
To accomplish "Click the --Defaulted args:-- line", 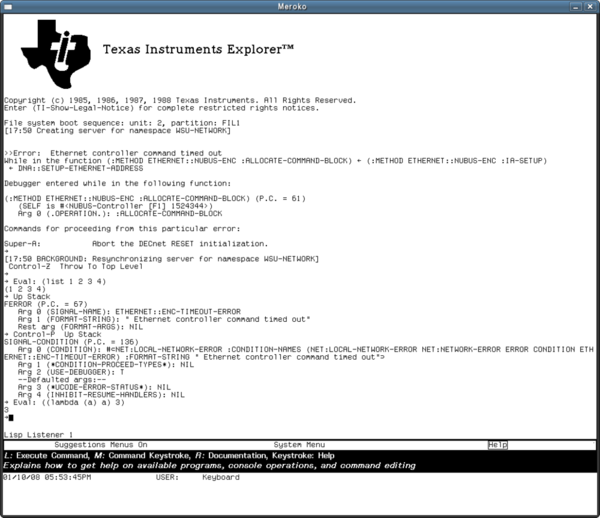I will (x=62, y=380).
